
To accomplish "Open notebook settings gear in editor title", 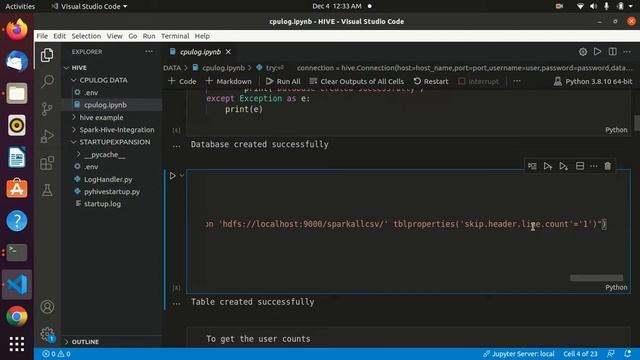I will tap(583, 52).
